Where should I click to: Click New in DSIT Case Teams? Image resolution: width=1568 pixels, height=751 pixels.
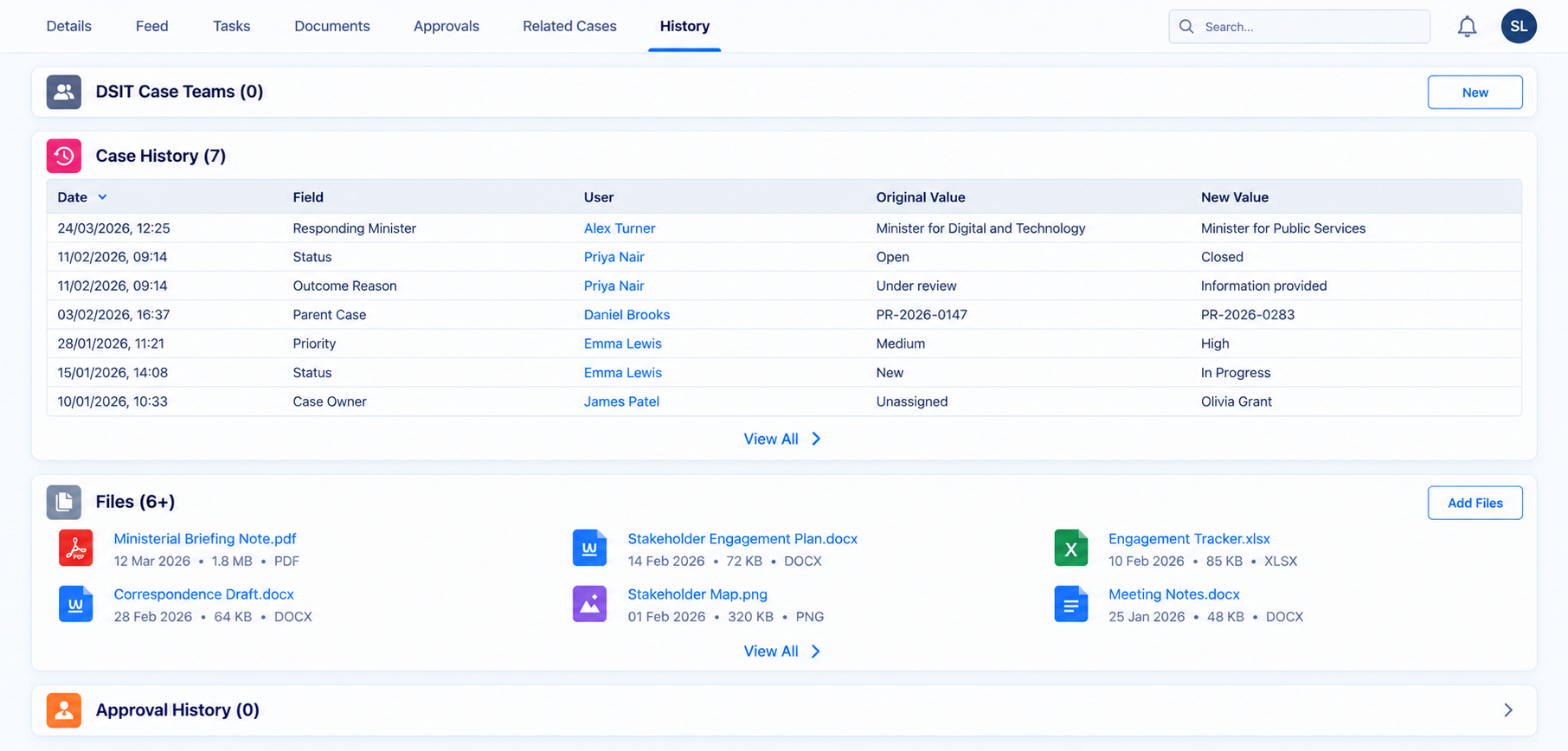pos(1475,93)
